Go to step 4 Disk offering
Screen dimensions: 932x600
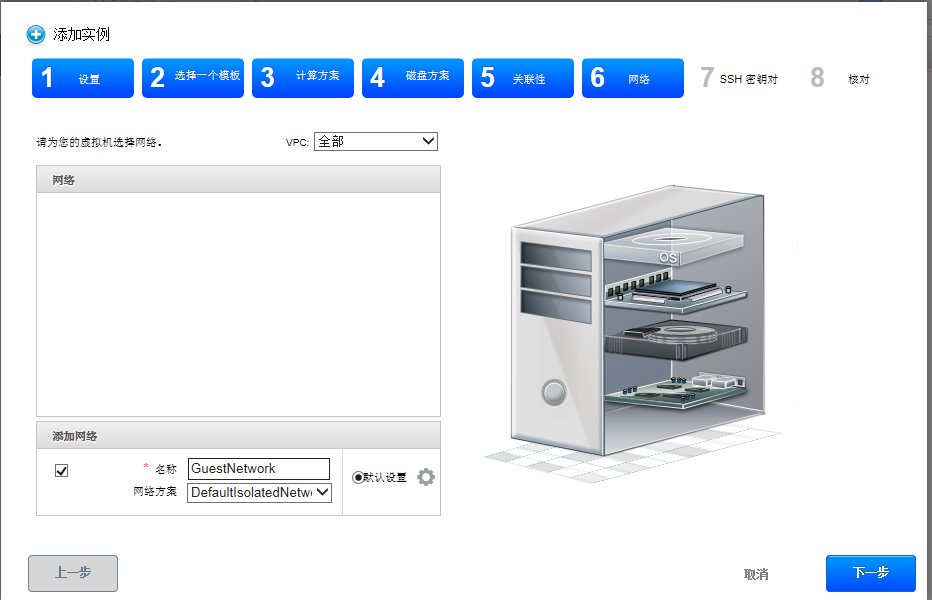(413, 78)
